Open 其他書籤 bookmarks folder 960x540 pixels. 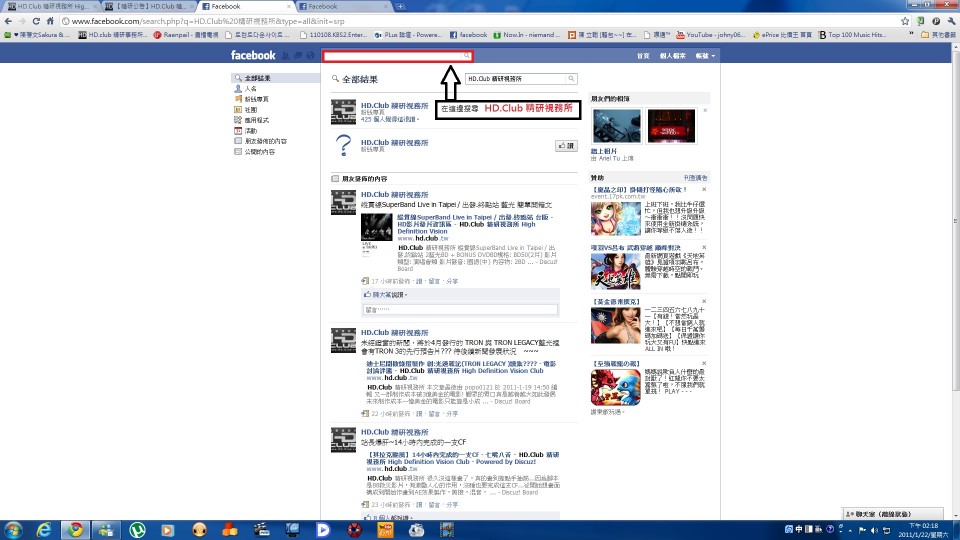click(x=939, y=35)
